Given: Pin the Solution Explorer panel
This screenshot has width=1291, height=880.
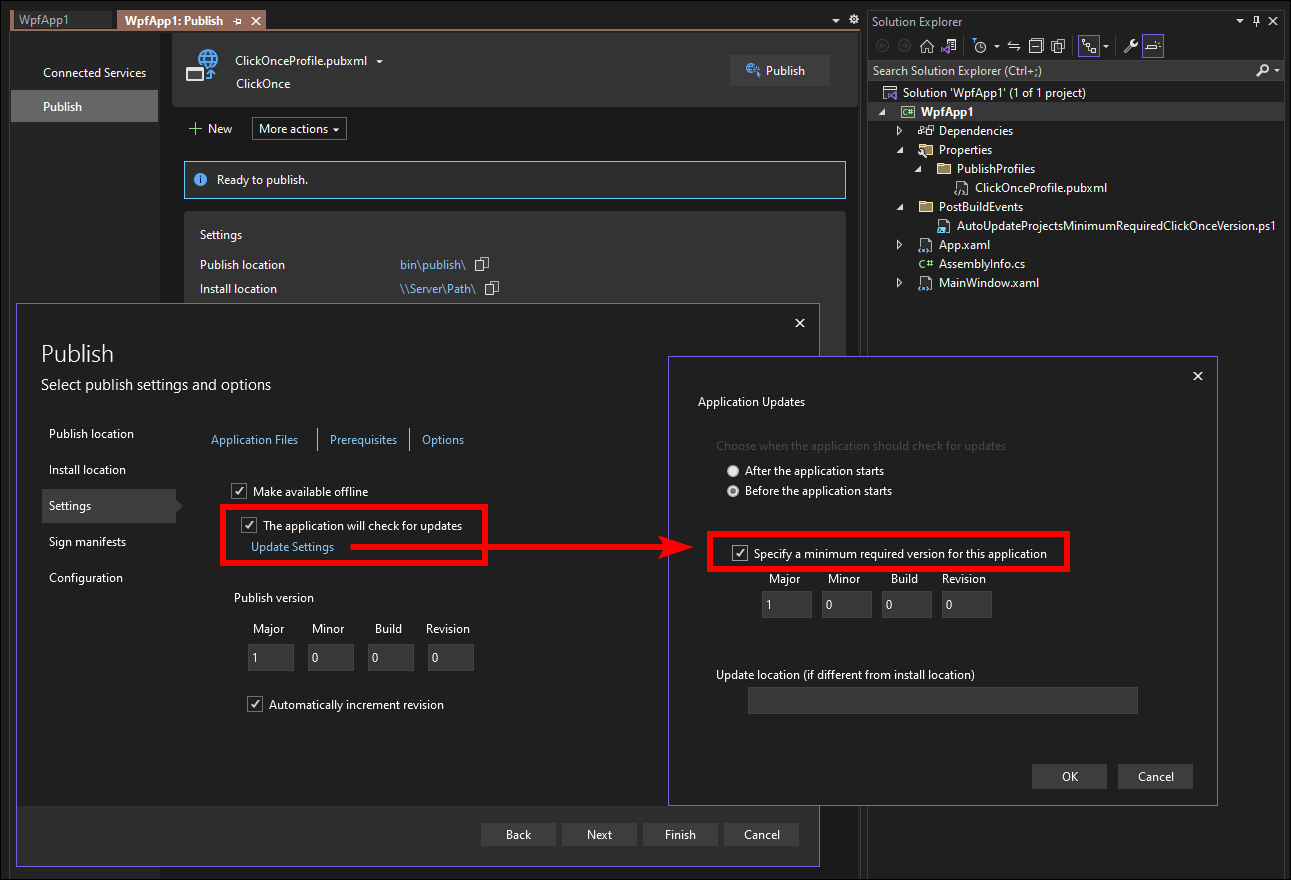Looking at the screenshot, I should pyautogui.click(x=1256, y=21).
